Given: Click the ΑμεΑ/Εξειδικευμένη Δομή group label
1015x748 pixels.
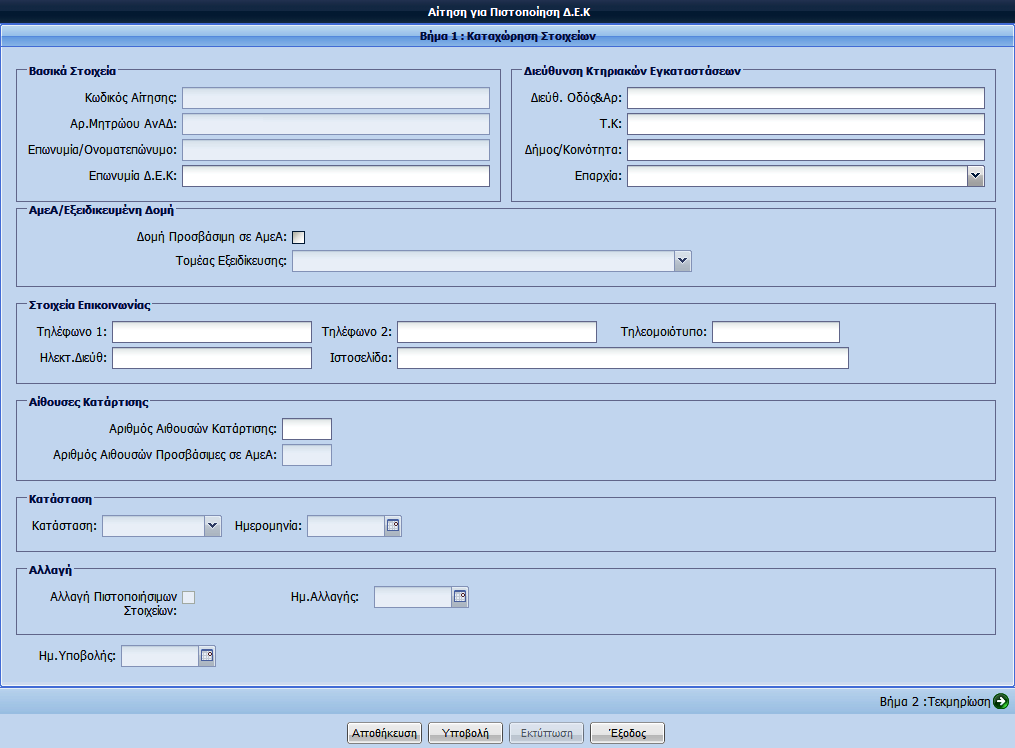Looking at the screenshot, I should (x=101, y=210).
